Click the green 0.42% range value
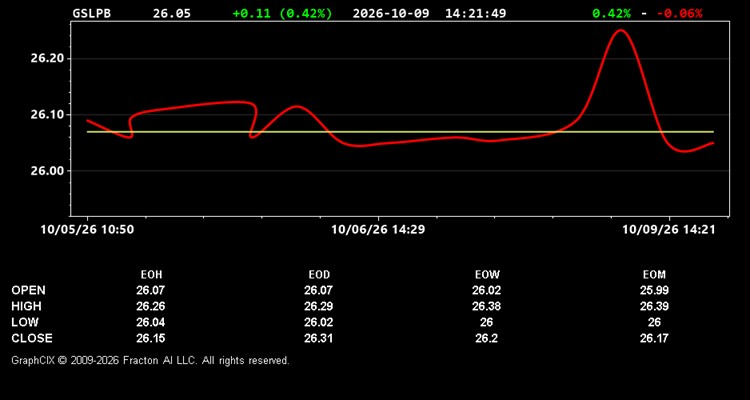This screenshot has height=400, width=750. (x=611, y=13)
